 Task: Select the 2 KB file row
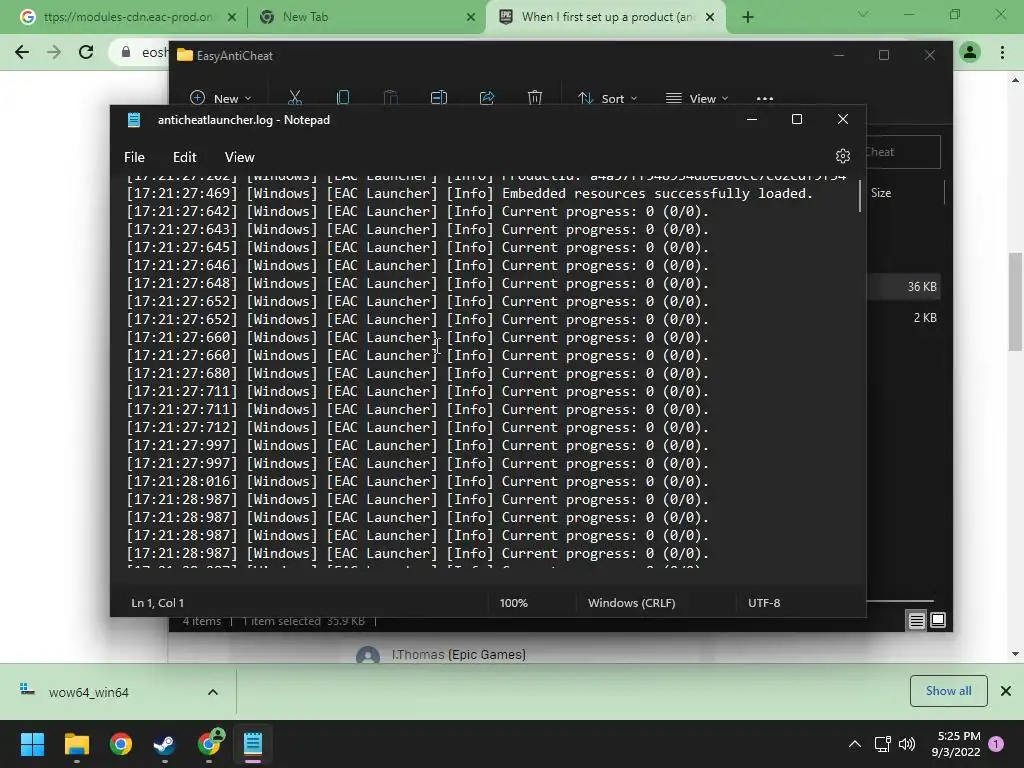click(x=904, y=317)
